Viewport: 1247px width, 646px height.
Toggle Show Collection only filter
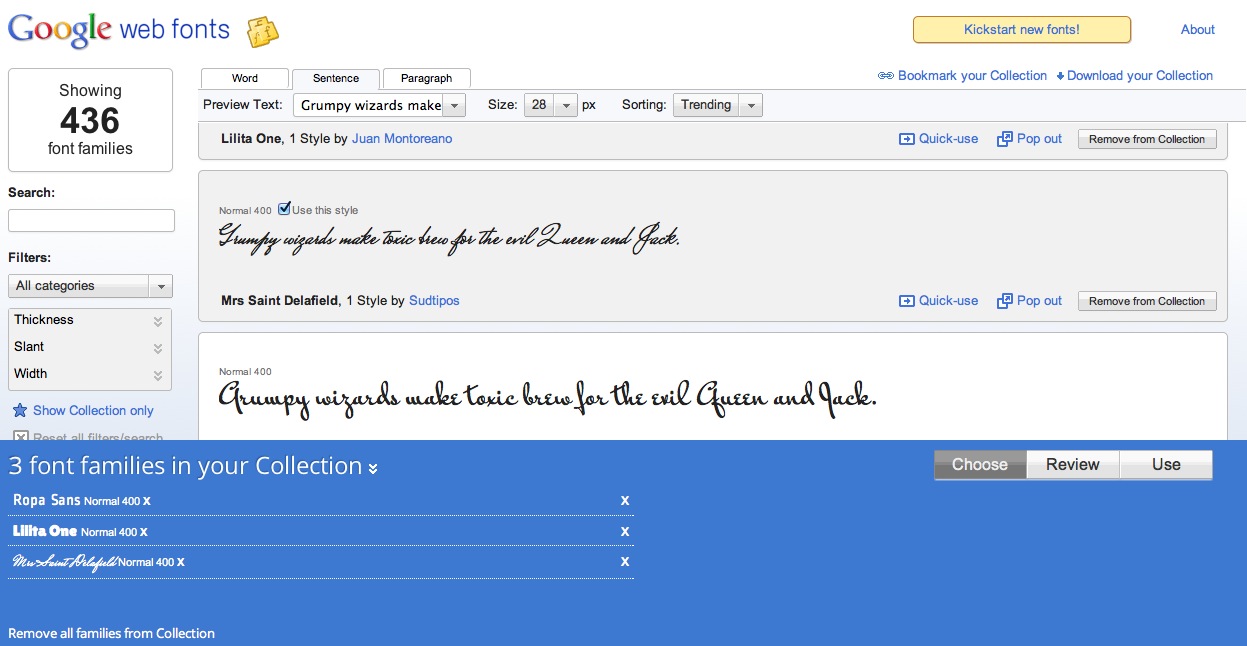[93, 410]
